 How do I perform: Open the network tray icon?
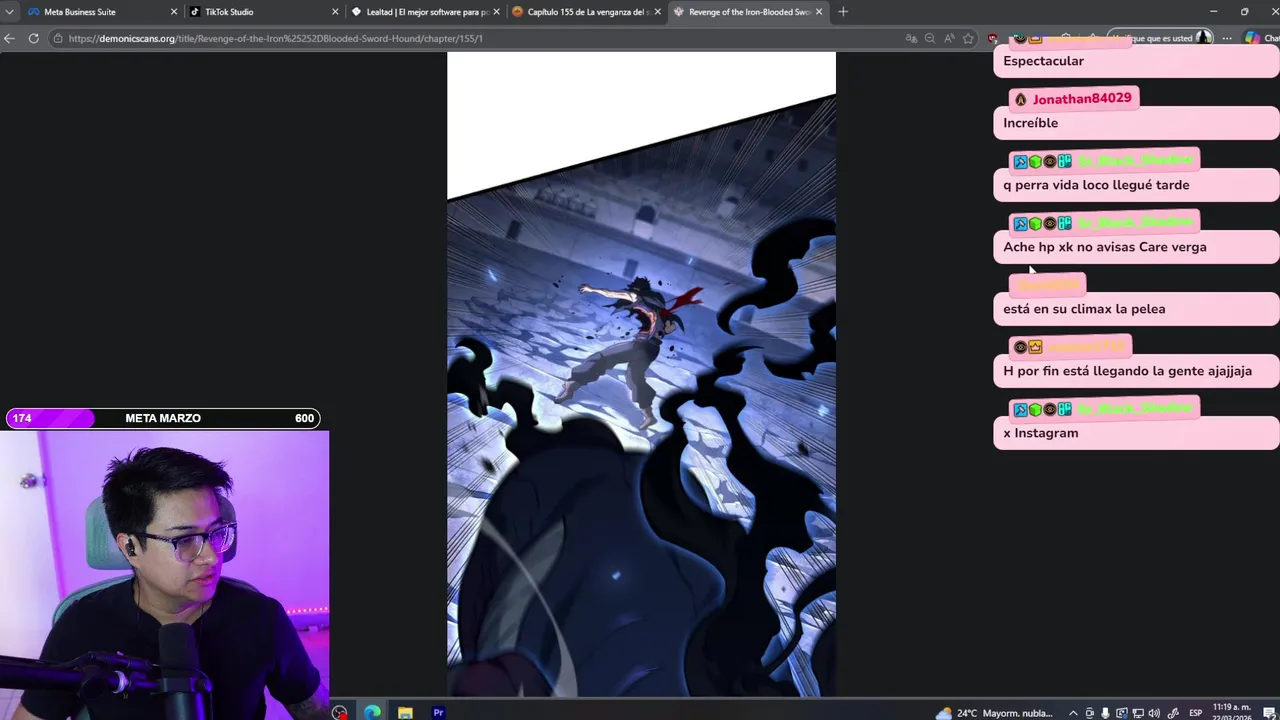point(1138,713)
